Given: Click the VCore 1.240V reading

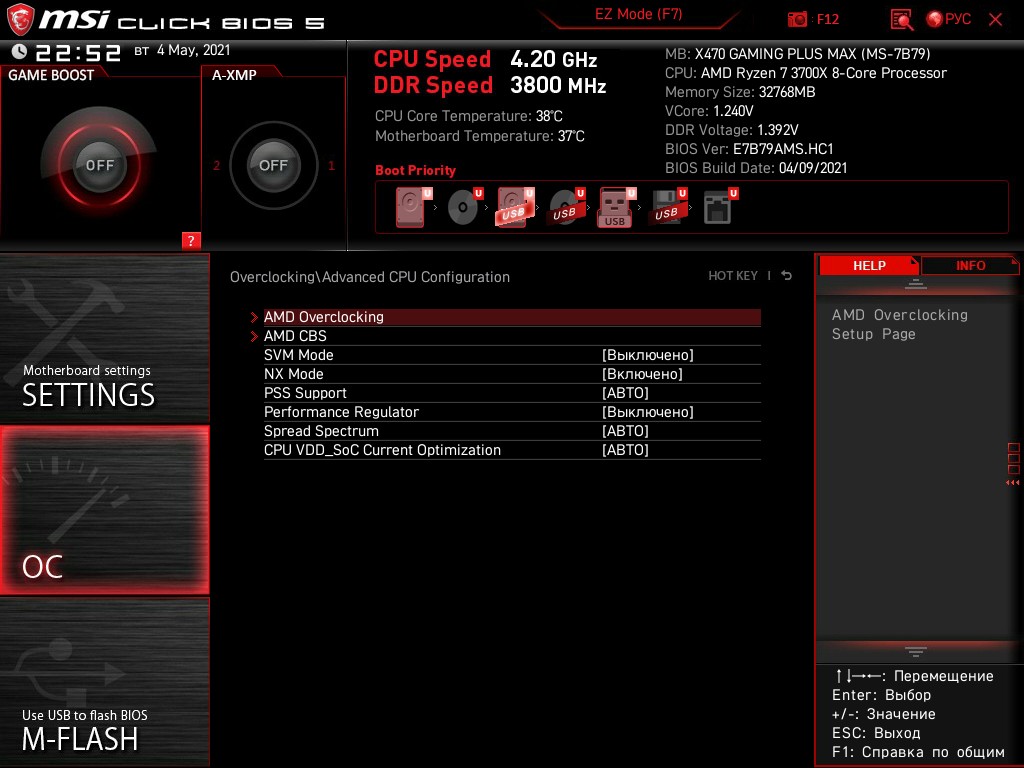Looking at the screenshot, I should pyautogui.click(x=709, y=111).
